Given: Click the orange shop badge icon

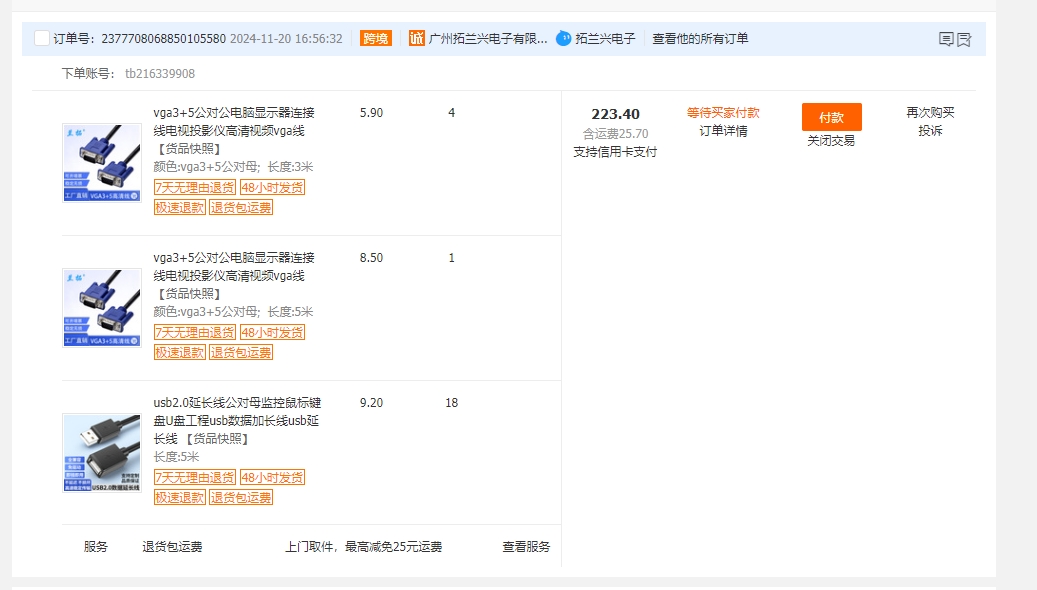Looking at the screenshot, I should click(417, 39).
